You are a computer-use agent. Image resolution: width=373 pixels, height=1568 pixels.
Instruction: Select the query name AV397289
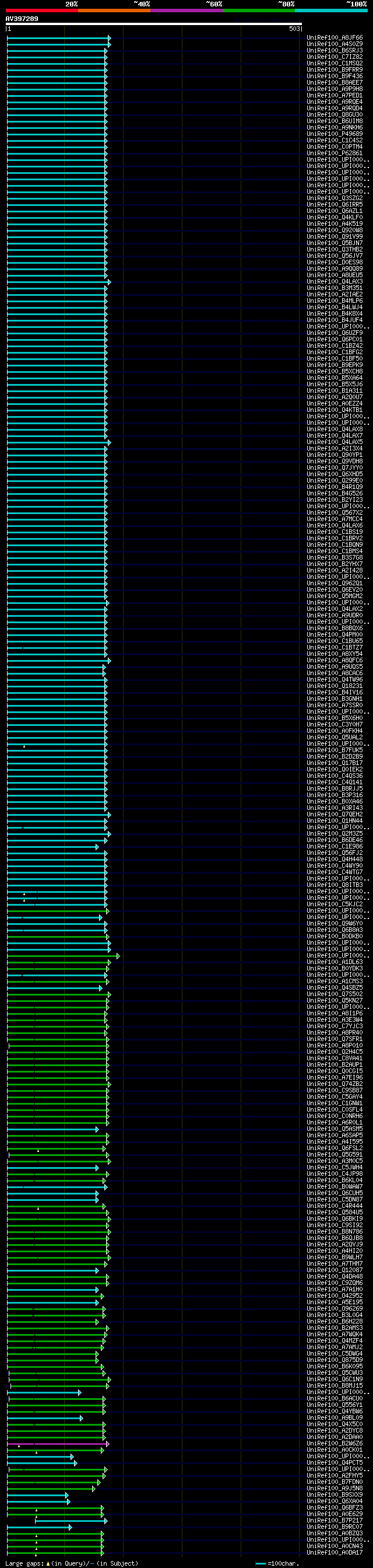coord(22,19)
